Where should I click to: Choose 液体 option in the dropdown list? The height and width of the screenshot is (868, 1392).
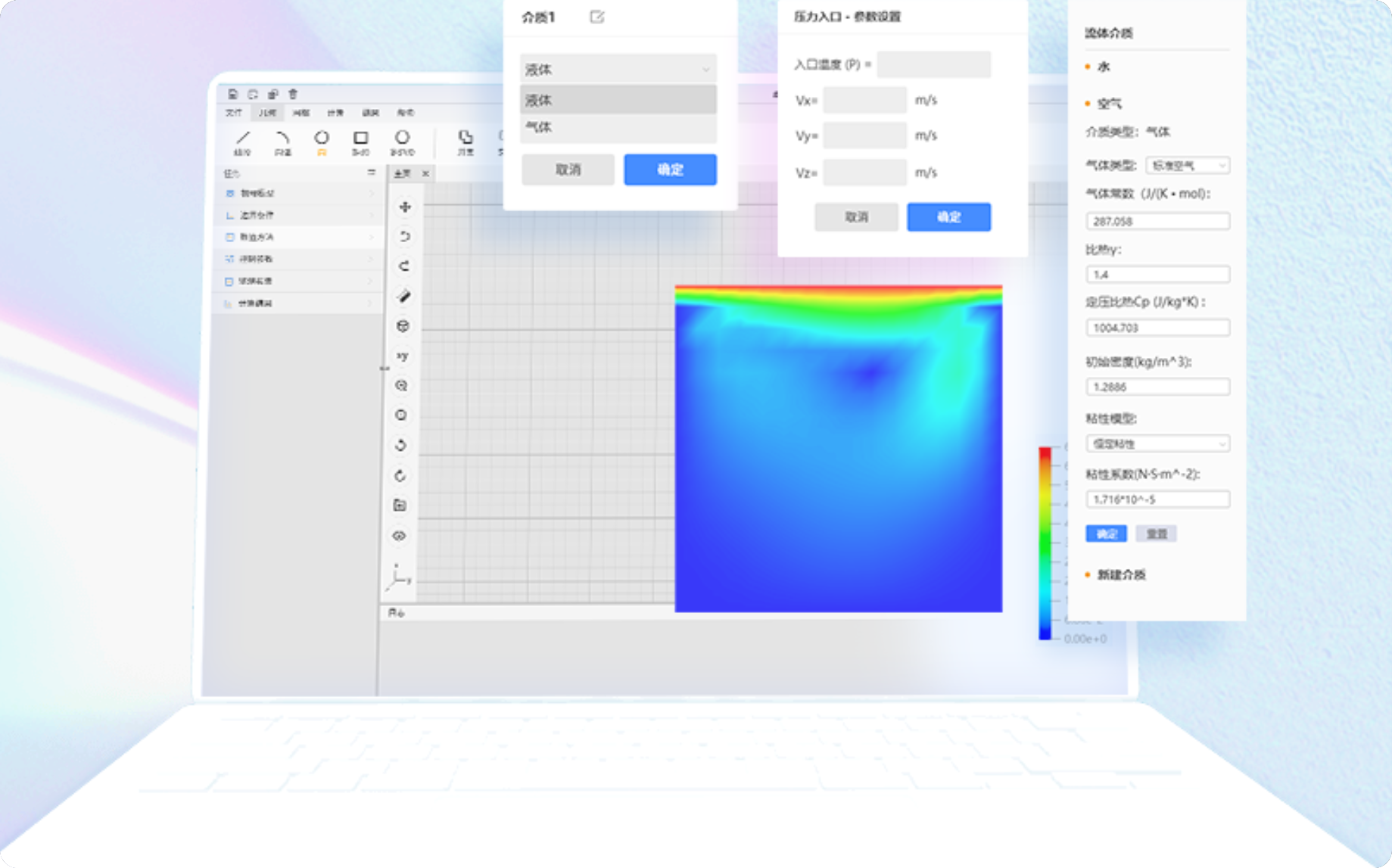coord(618,100)
